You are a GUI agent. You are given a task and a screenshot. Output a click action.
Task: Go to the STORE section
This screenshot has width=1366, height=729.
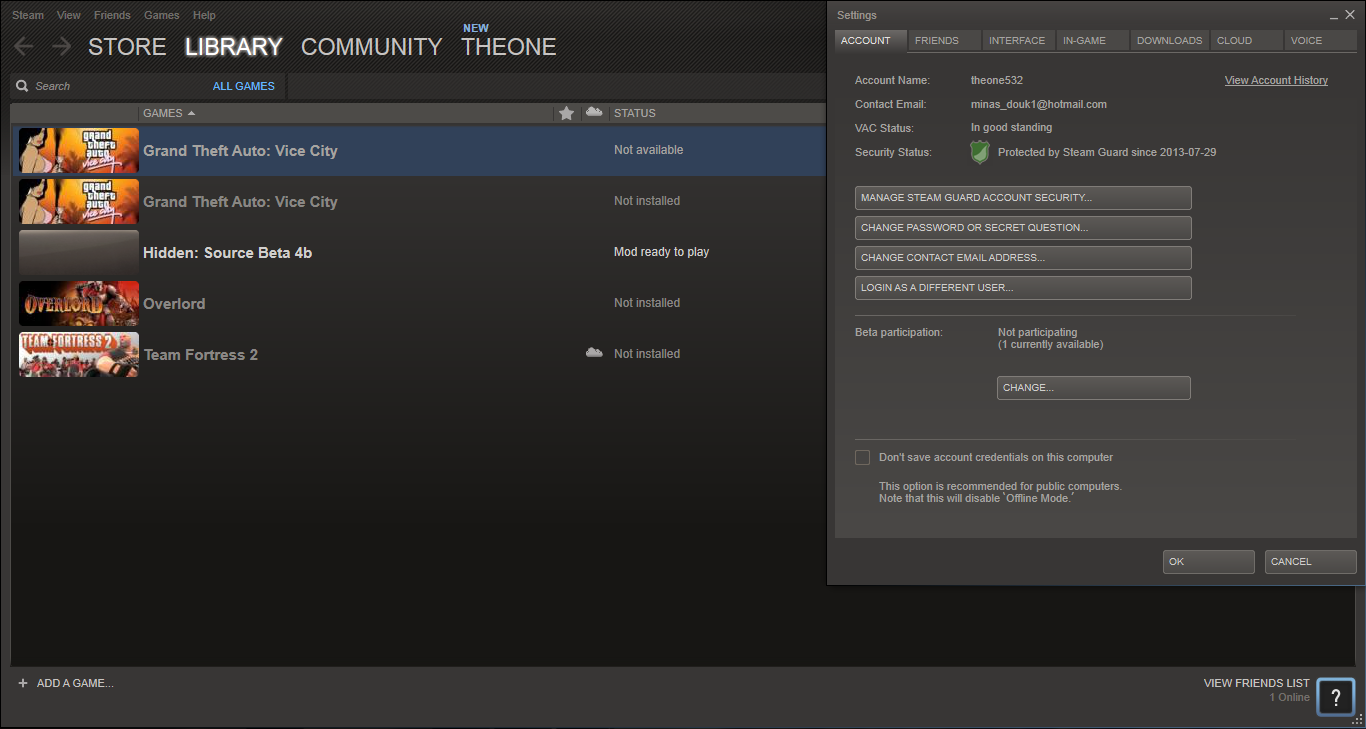tap(127, 47)
